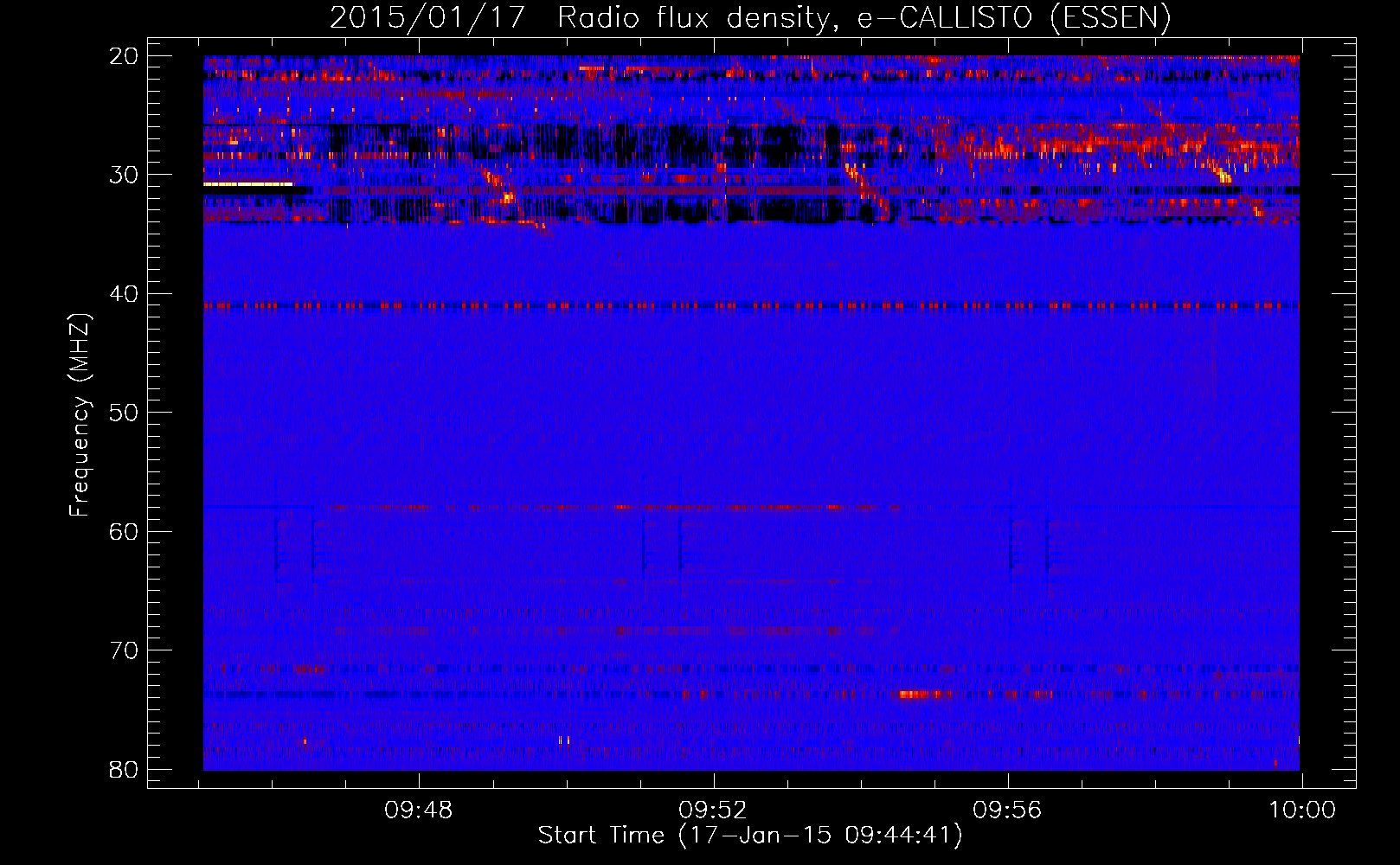The height and width of the screenshot is (865, 1400).
Task: Click the 40 frequency tick label
Action: click(x=124, y=294)
